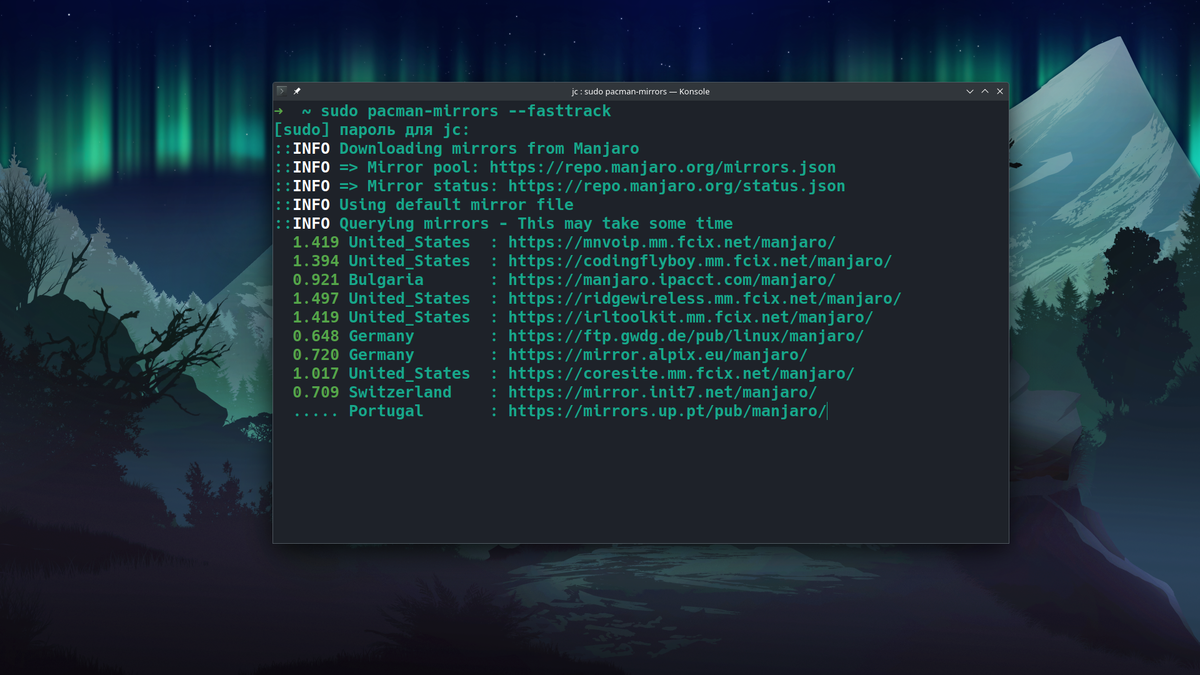This screenshot has height=675, width=1200.
Task: Click the response time value 1.017
Action: tap(316, 373)
